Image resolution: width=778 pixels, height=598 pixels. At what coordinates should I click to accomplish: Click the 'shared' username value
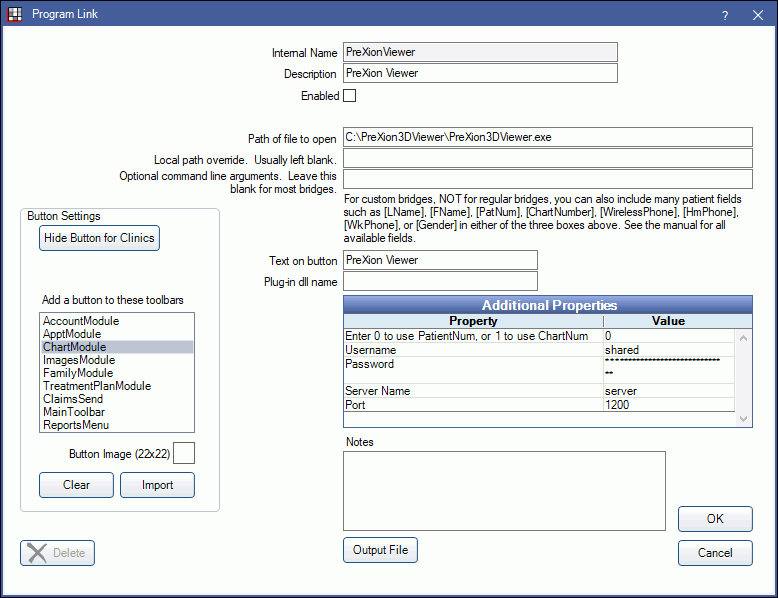[x=669, y=350]
